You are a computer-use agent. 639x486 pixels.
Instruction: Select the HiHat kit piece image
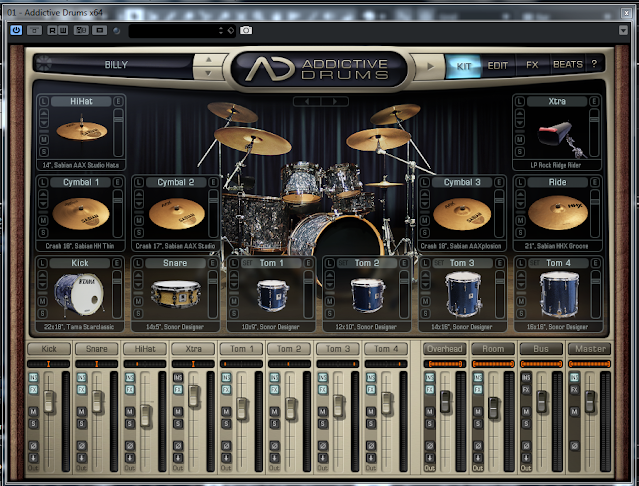(82, 131)
